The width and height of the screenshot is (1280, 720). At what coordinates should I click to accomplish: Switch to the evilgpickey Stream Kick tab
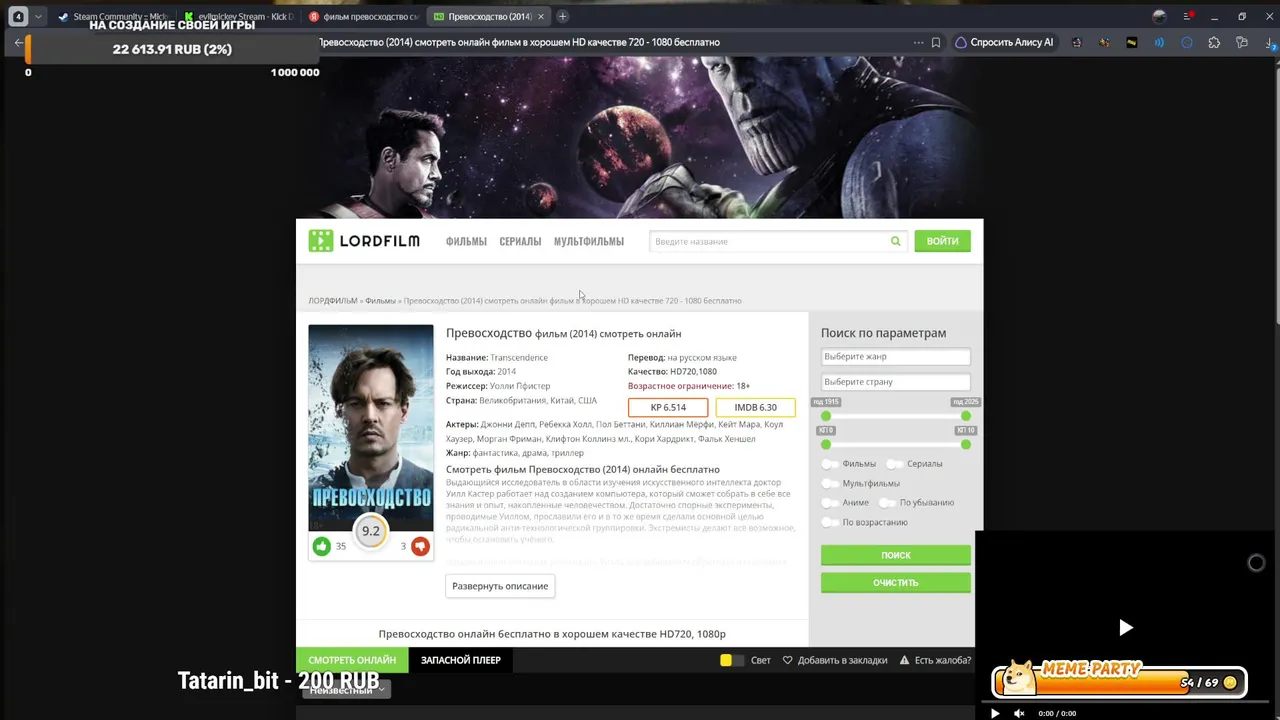pyautogui.click(x=237, y=16)
